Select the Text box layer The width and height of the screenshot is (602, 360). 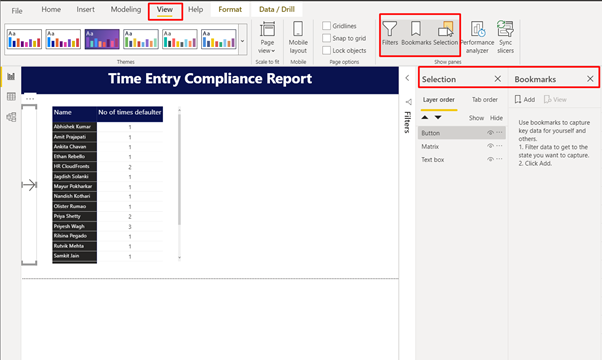461,159
